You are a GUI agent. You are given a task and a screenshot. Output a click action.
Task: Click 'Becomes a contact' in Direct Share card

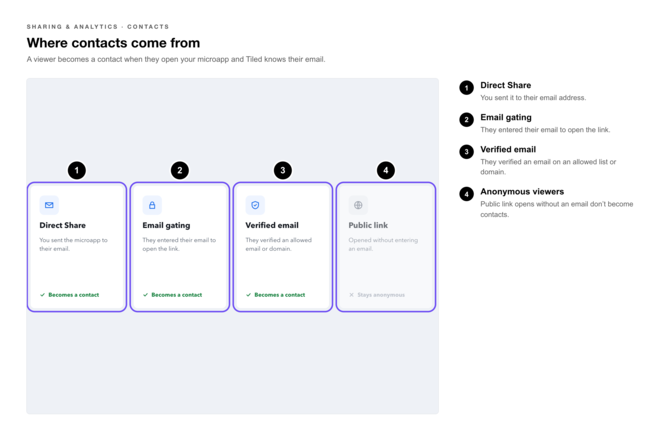pos(73,295)
